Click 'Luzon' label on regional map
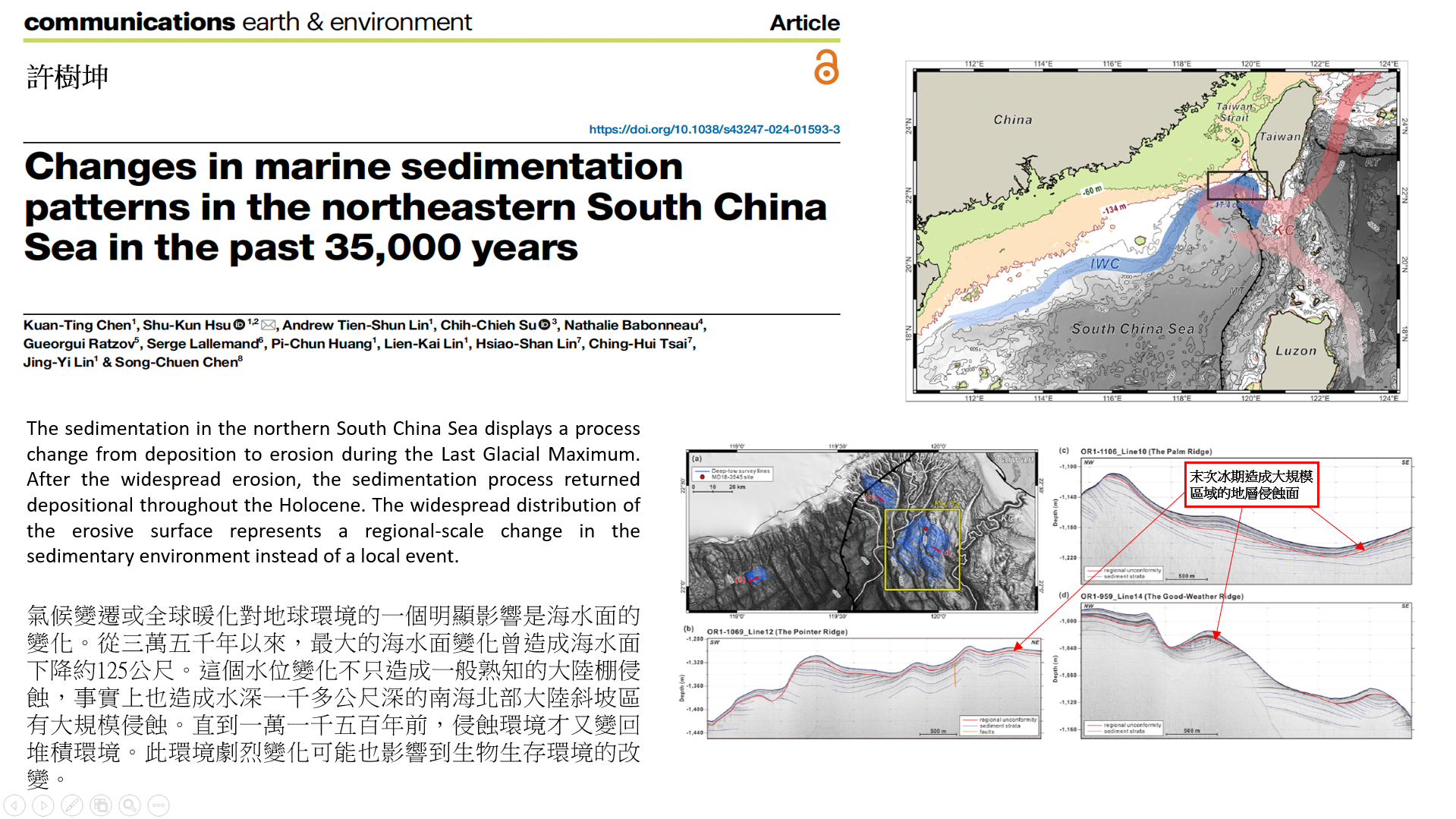This screenshot has width=1456, height=819. (1296, 351)
